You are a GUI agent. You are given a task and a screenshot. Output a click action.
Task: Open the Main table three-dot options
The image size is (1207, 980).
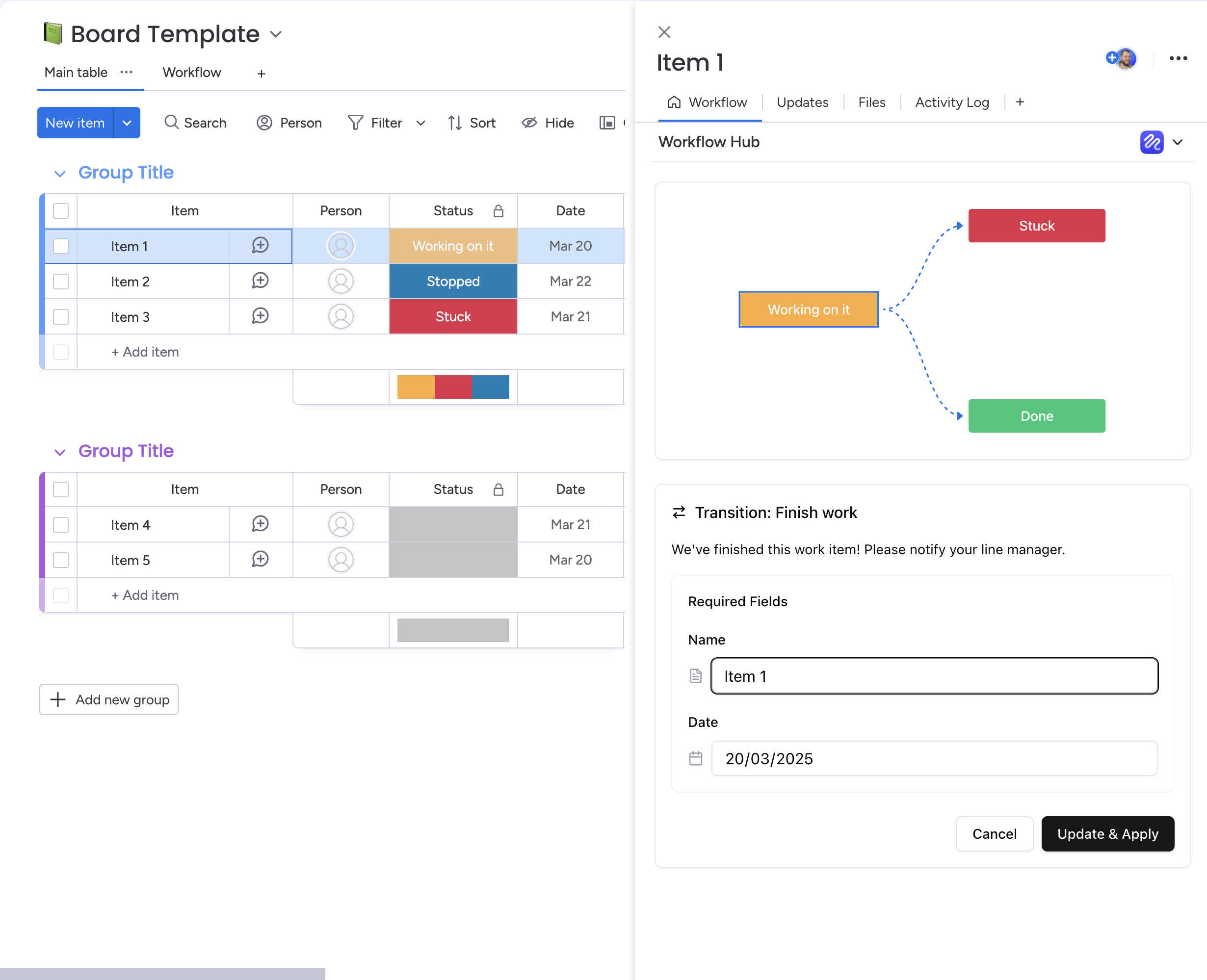(x=127, y=72)
